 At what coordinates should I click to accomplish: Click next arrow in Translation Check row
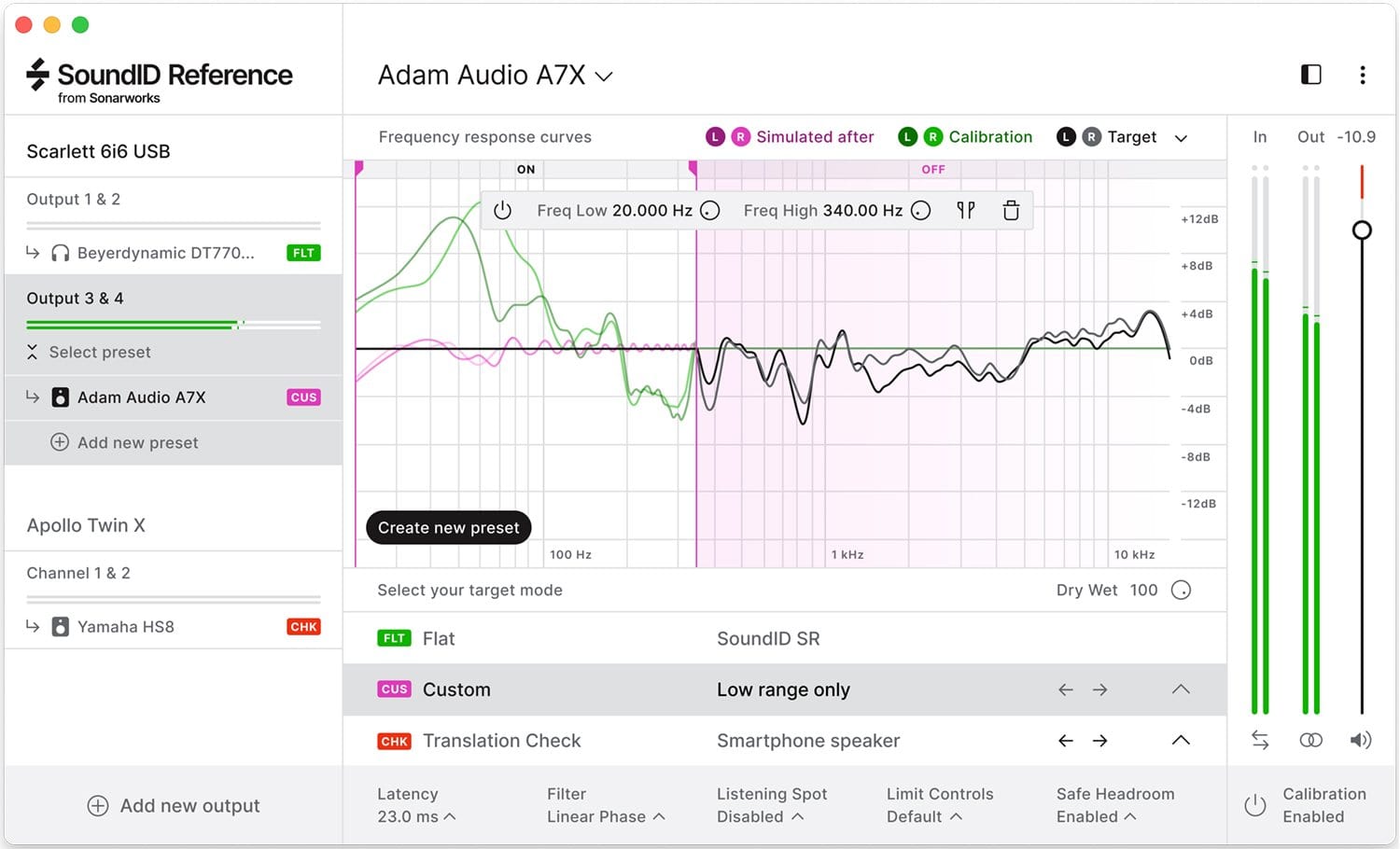point(1100,741)
